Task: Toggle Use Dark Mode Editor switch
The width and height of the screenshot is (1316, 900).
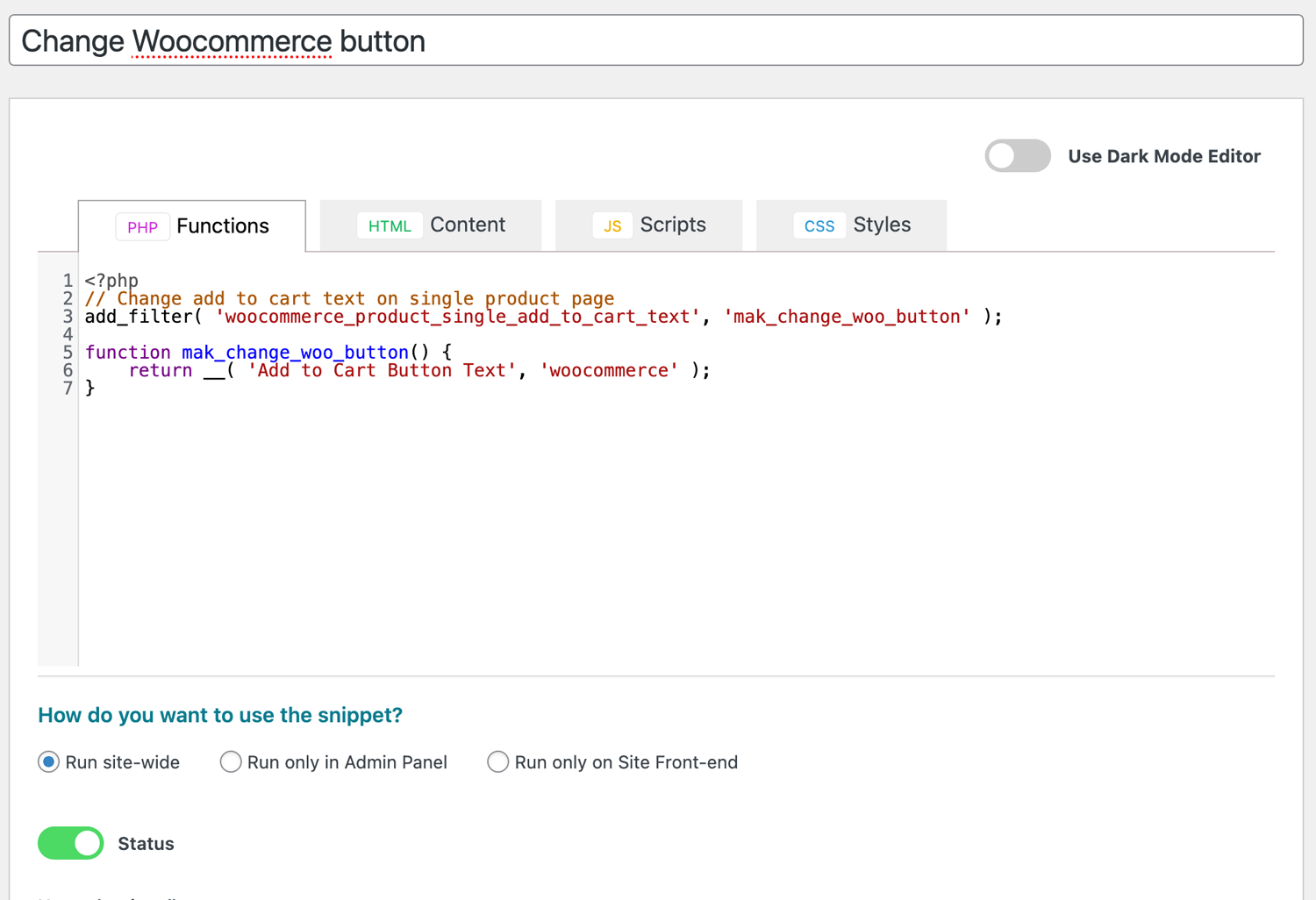Action: tap(1018, 156)
